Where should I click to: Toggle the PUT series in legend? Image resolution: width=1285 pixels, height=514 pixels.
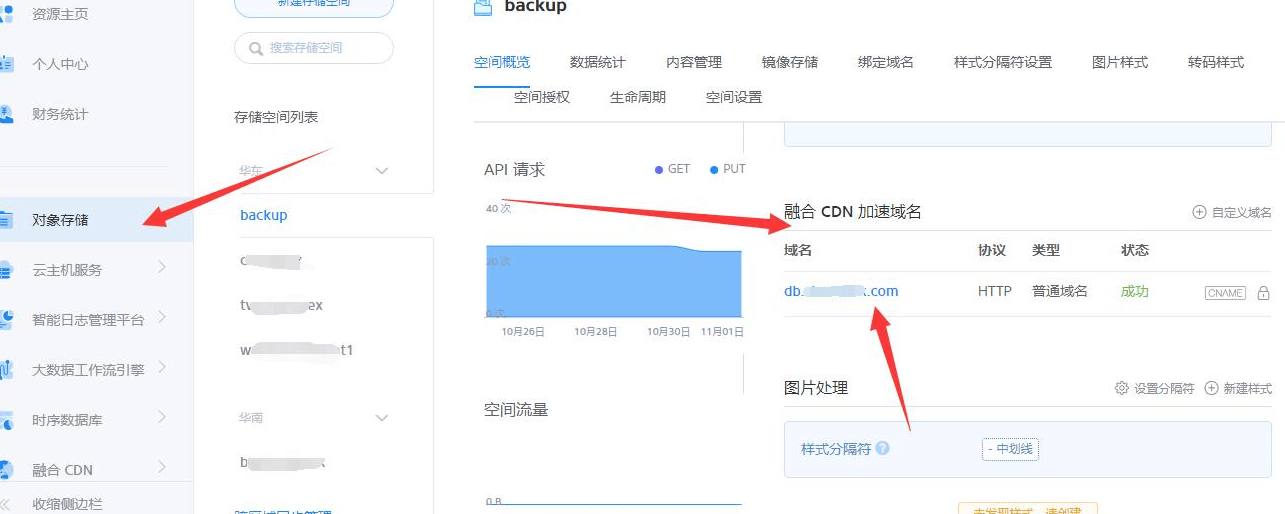point(728,169)
